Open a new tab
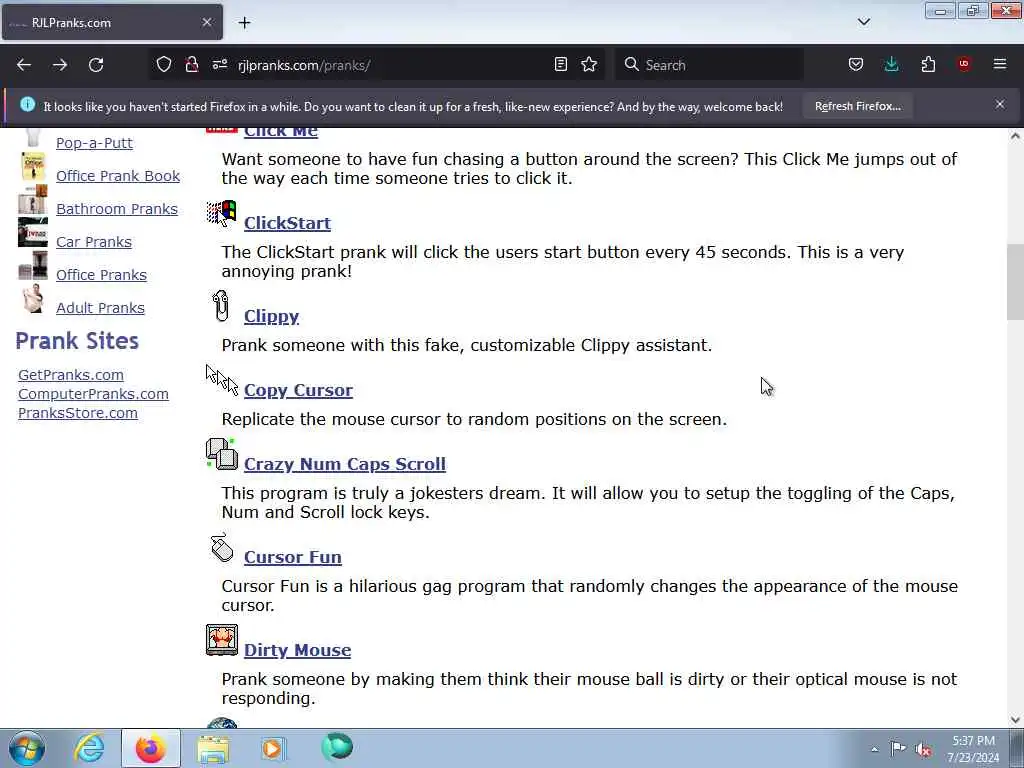The width and height of the screenshot is (1024, 768). tap(244, 22)
